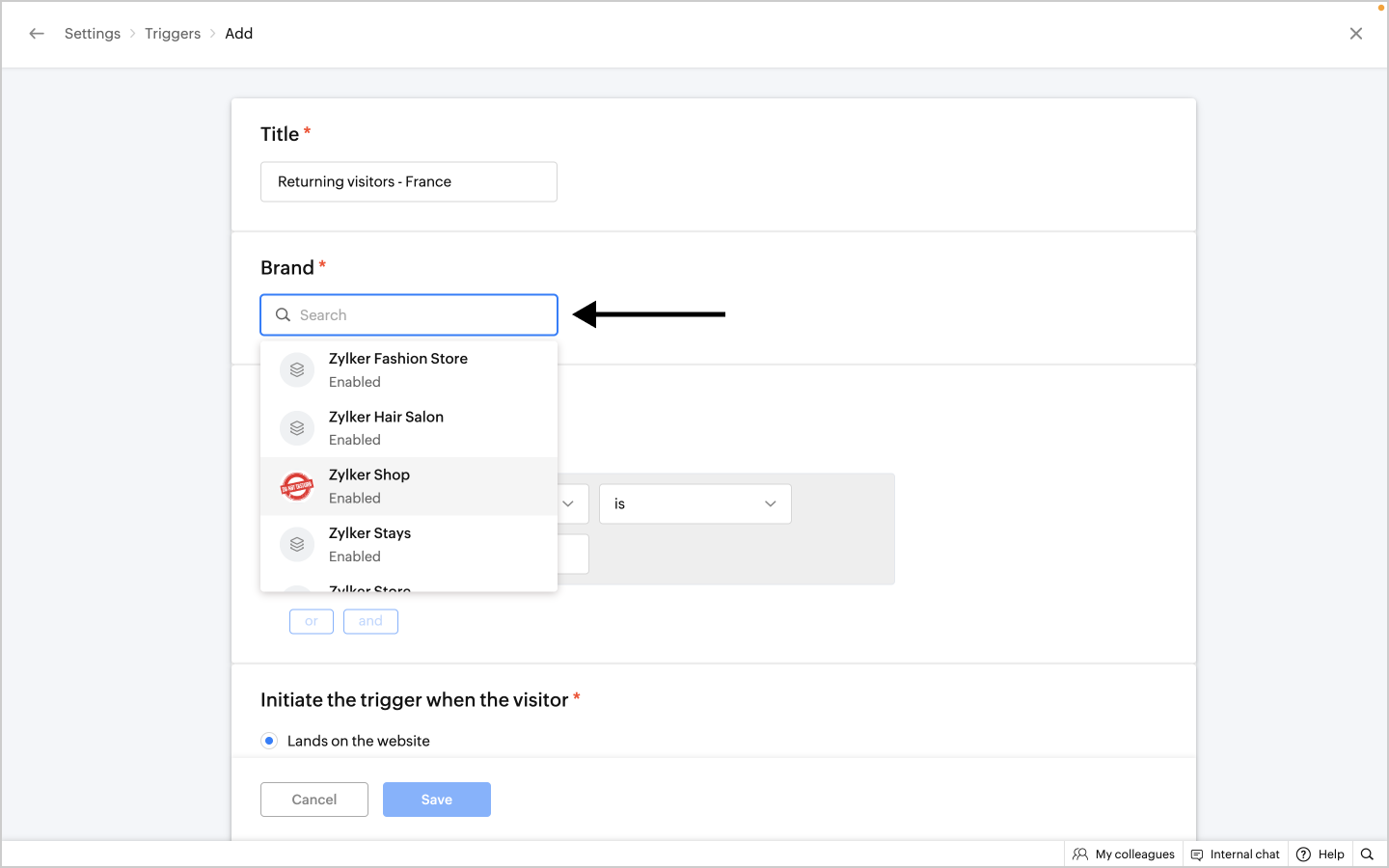The image size is (1389, 868).
Task: Expand the partially hidden criteria dropdown chevron
Action: (568, 504)
